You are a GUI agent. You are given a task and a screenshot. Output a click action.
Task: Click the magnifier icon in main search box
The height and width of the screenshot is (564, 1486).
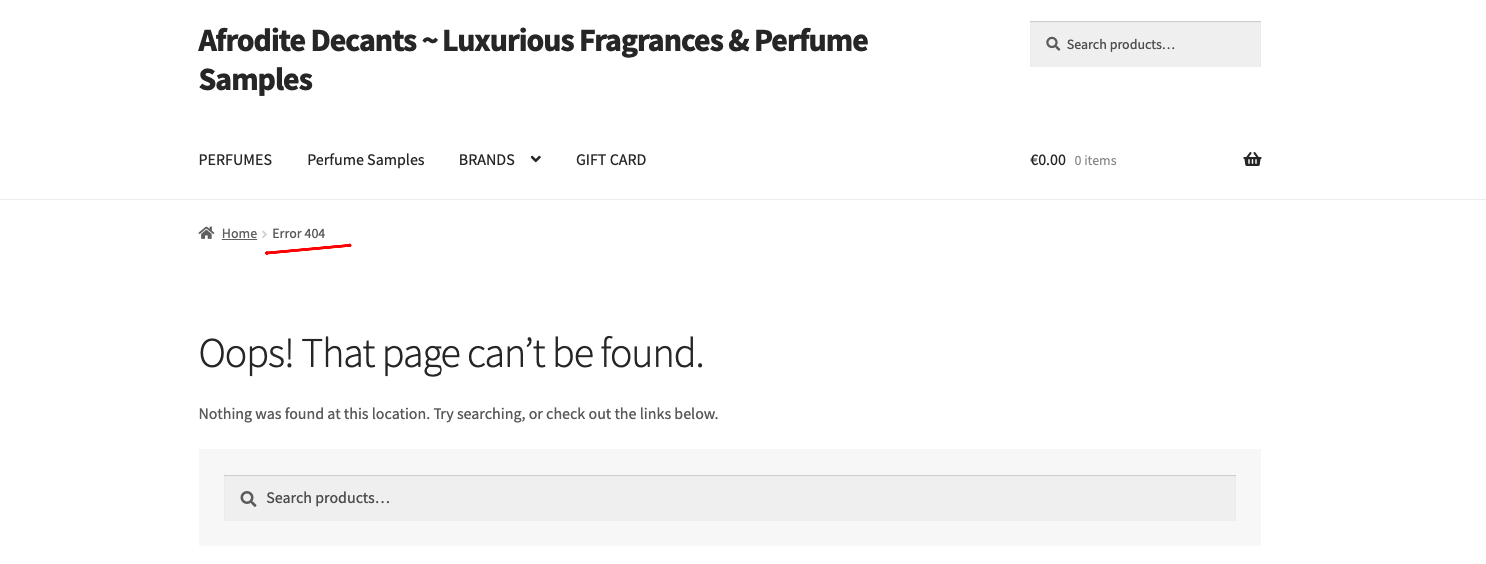click(x=248, y=498)
